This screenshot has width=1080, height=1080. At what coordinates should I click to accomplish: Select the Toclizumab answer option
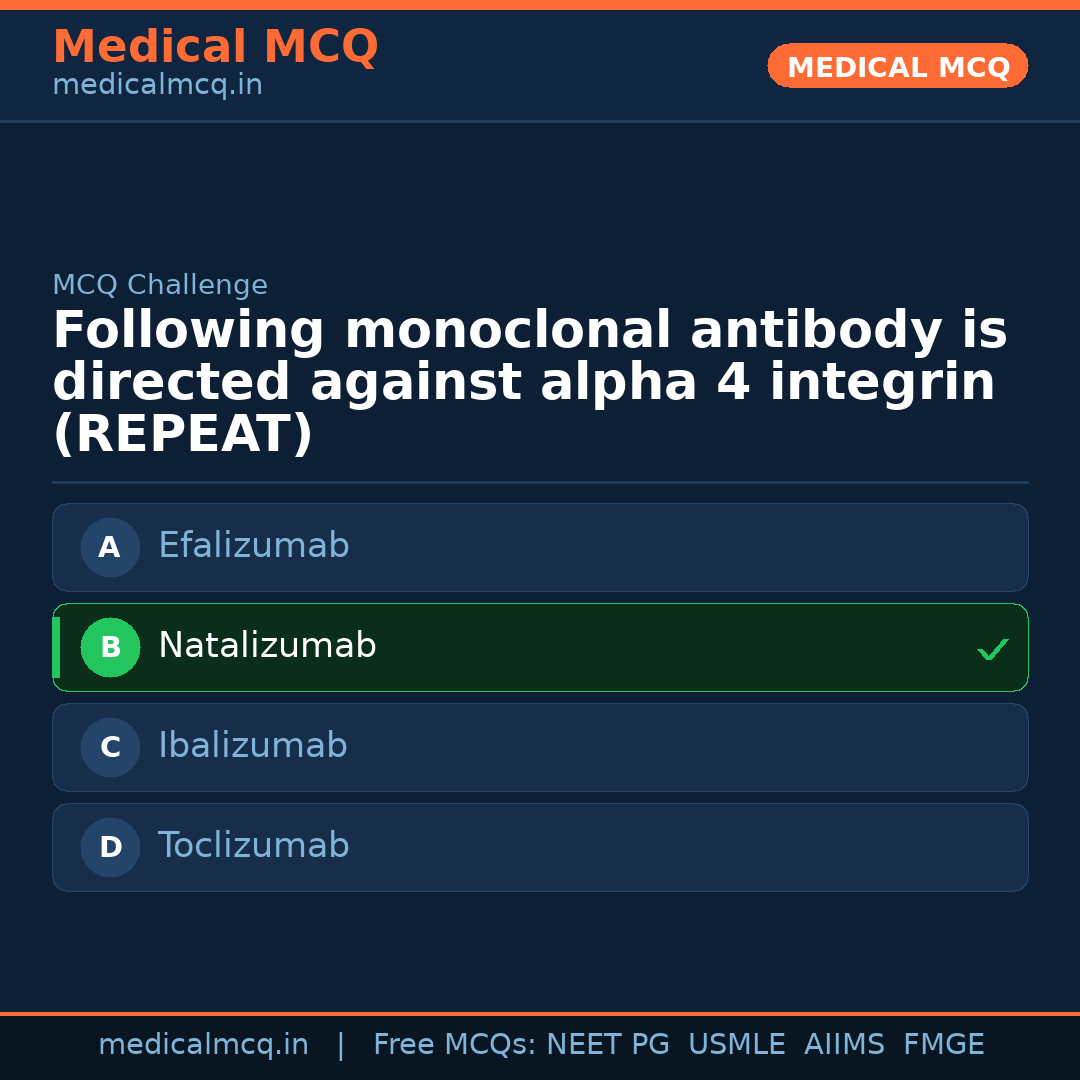[254, 846]
